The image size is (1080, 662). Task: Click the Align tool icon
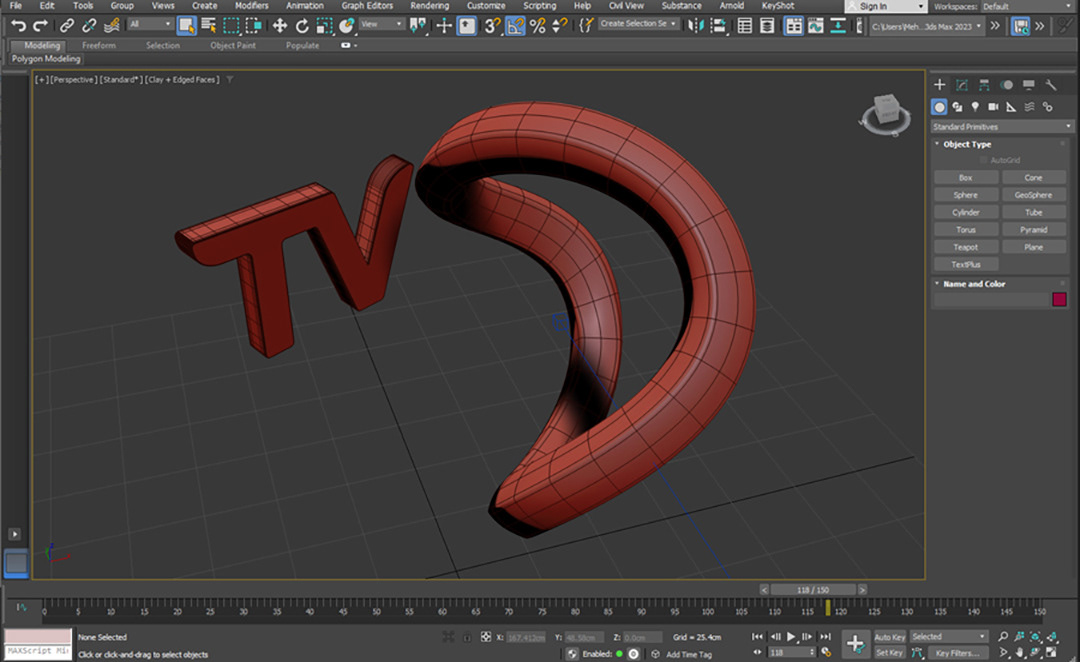point(718,26)
